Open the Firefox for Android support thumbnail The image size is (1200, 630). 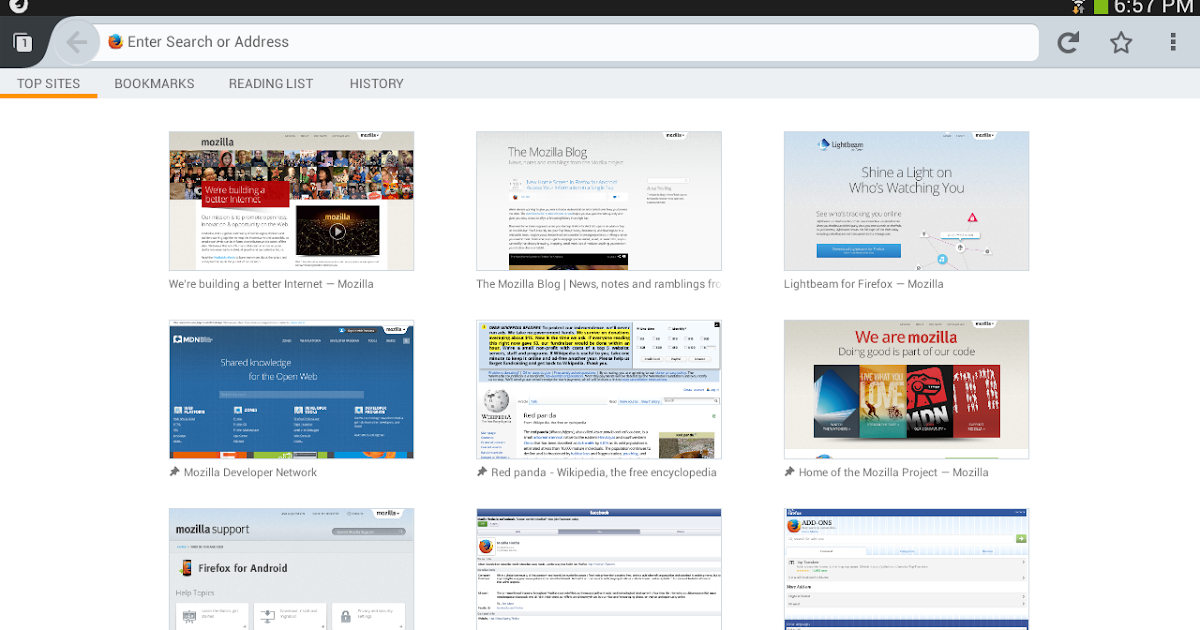[291, 570]
